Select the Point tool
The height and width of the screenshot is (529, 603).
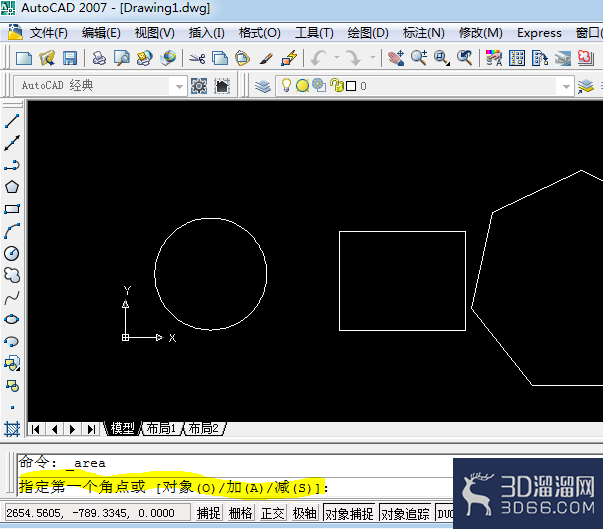pos(12,408)
